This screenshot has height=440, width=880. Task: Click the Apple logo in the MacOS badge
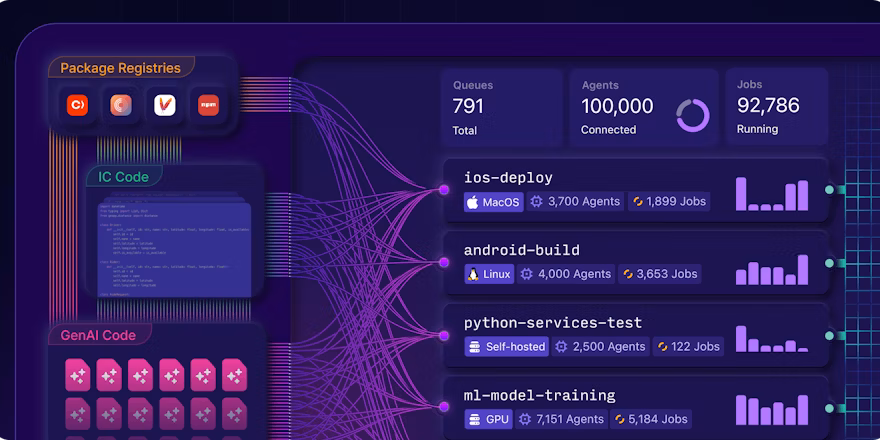(473, 202)
